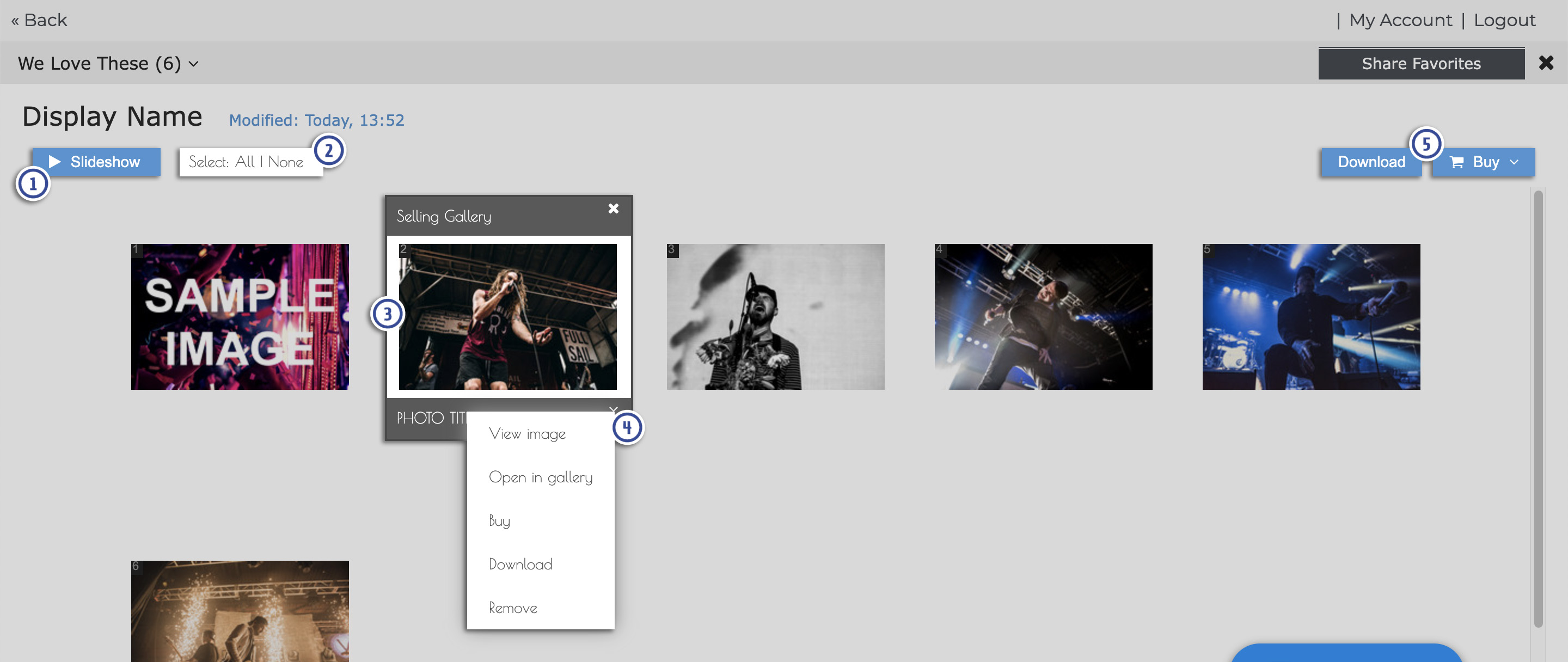The height and width of the screenshot is (662, 1568).
Task: Open the black-and-white singer thumbnail 3
Action: coord(775,316)
